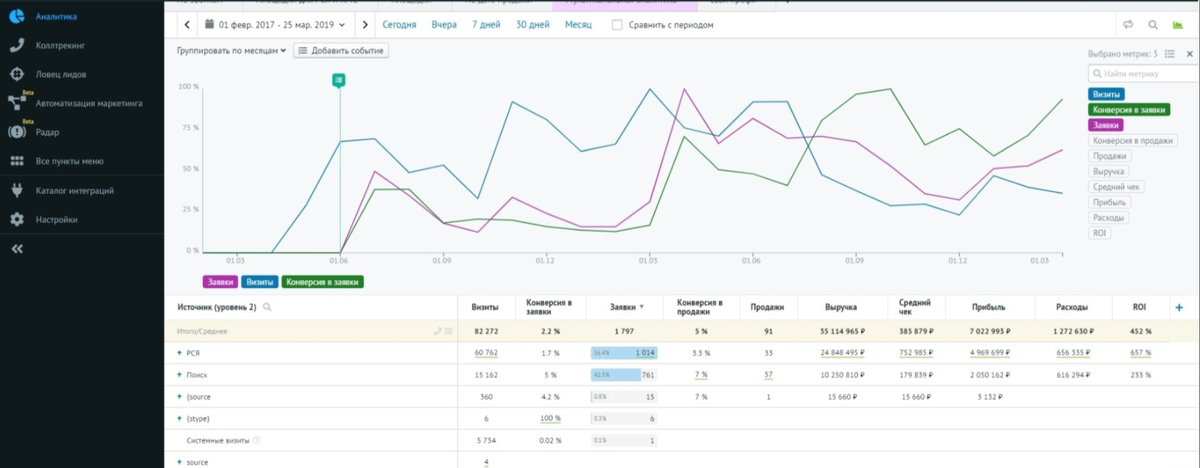Expand the {source row
The width and height of the screenshot is (1200, 468).
point(179,397)
